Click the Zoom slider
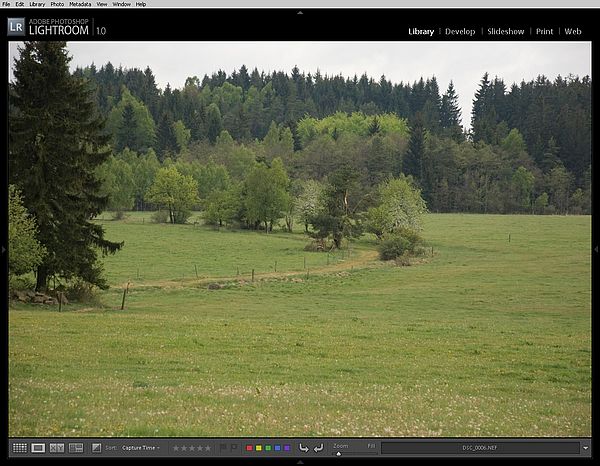 pos(338,452)
